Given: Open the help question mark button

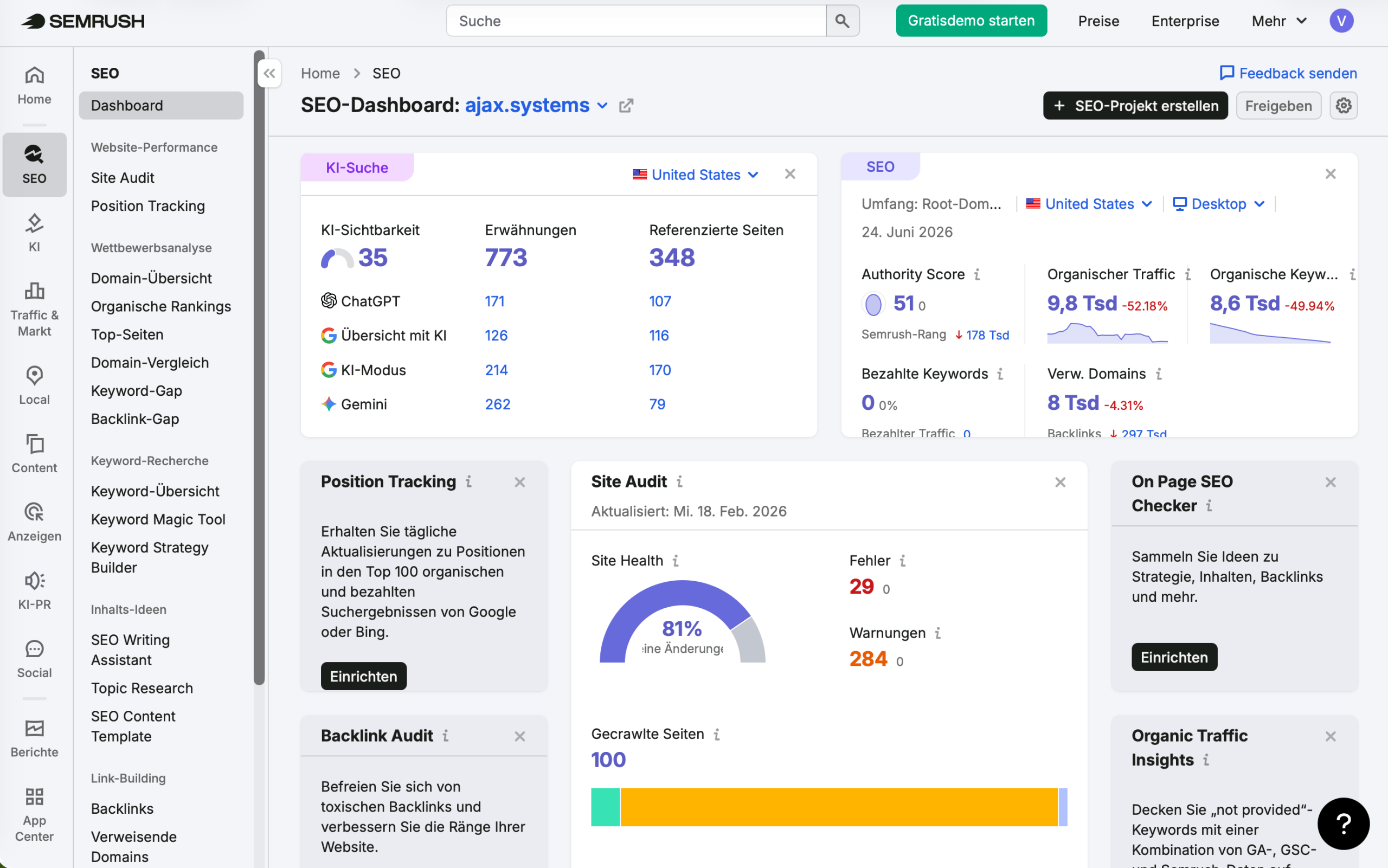Looking at the screenshot, I should [x=1343, y=823].
